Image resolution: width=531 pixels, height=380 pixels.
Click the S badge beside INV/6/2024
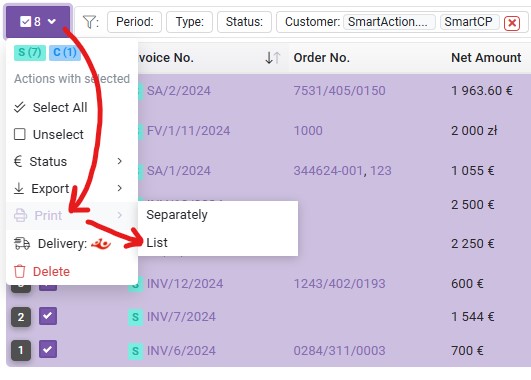coord(135,351)
